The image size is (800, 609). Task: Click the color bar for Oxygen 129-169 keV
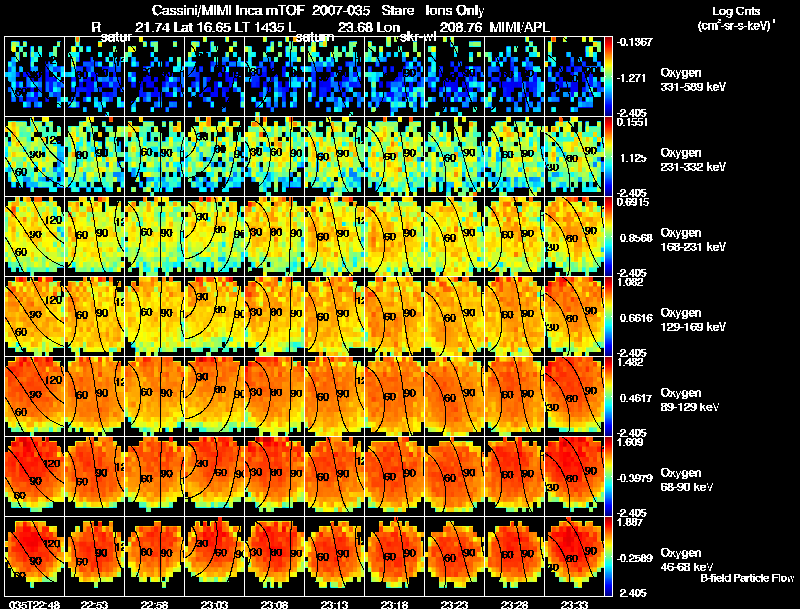click(609, 317)
